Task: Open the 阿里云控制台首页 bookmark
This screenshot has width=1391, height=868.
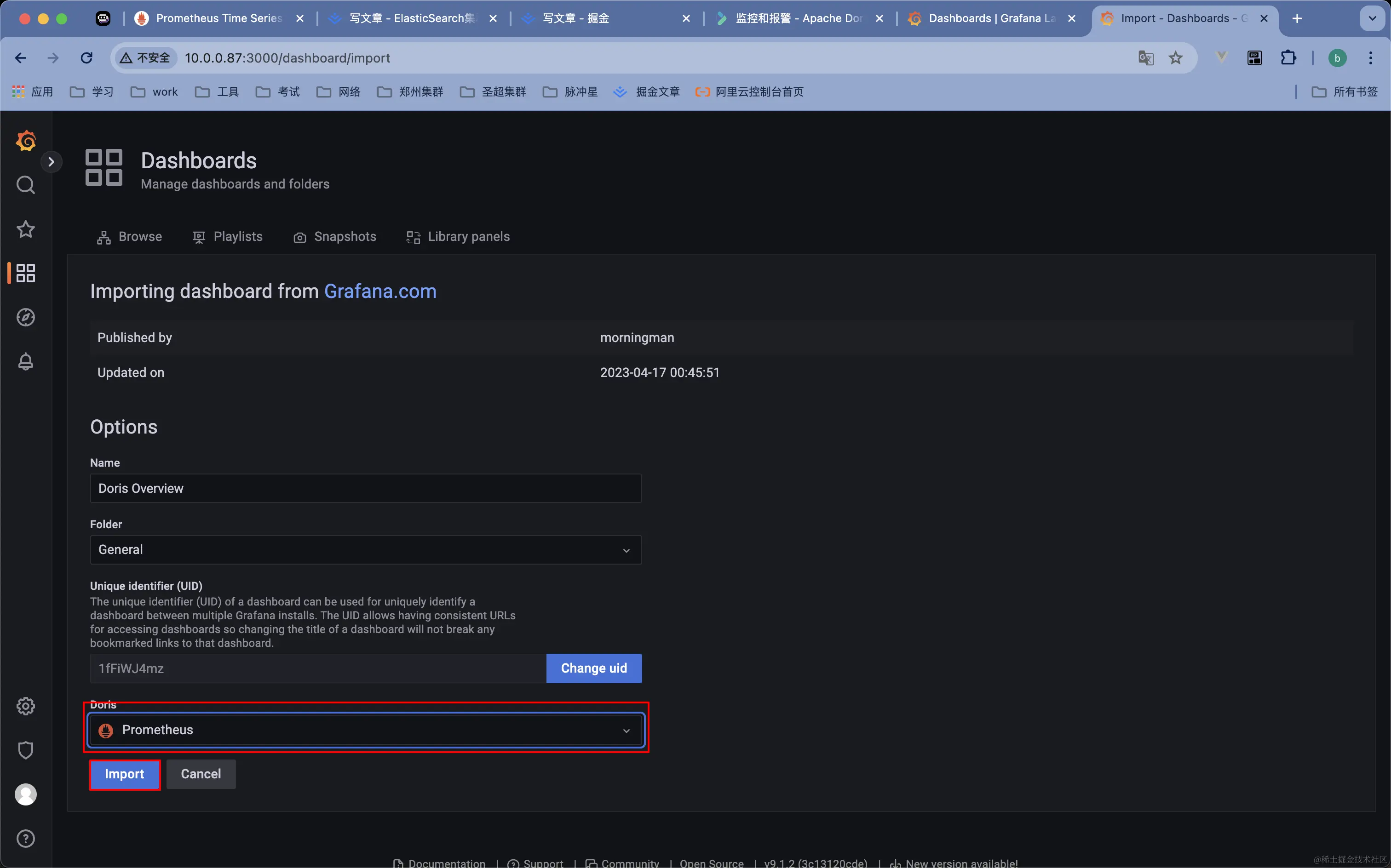Action: coord(749,92)
